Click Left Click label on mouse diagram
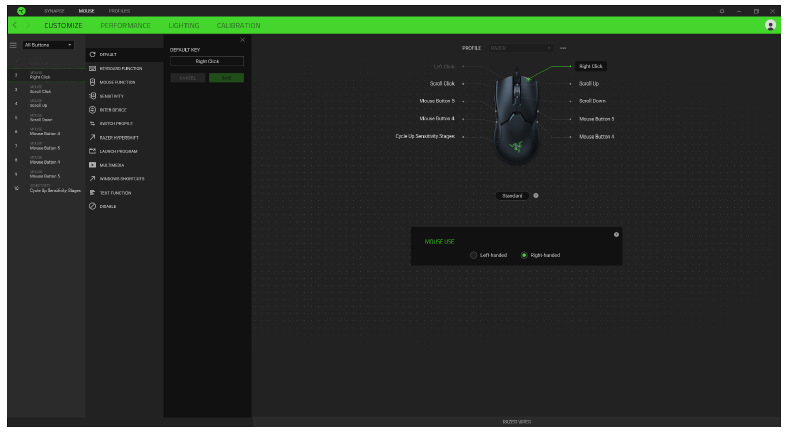The height and width of the screenshot is (437, 790). pos(444,67)
